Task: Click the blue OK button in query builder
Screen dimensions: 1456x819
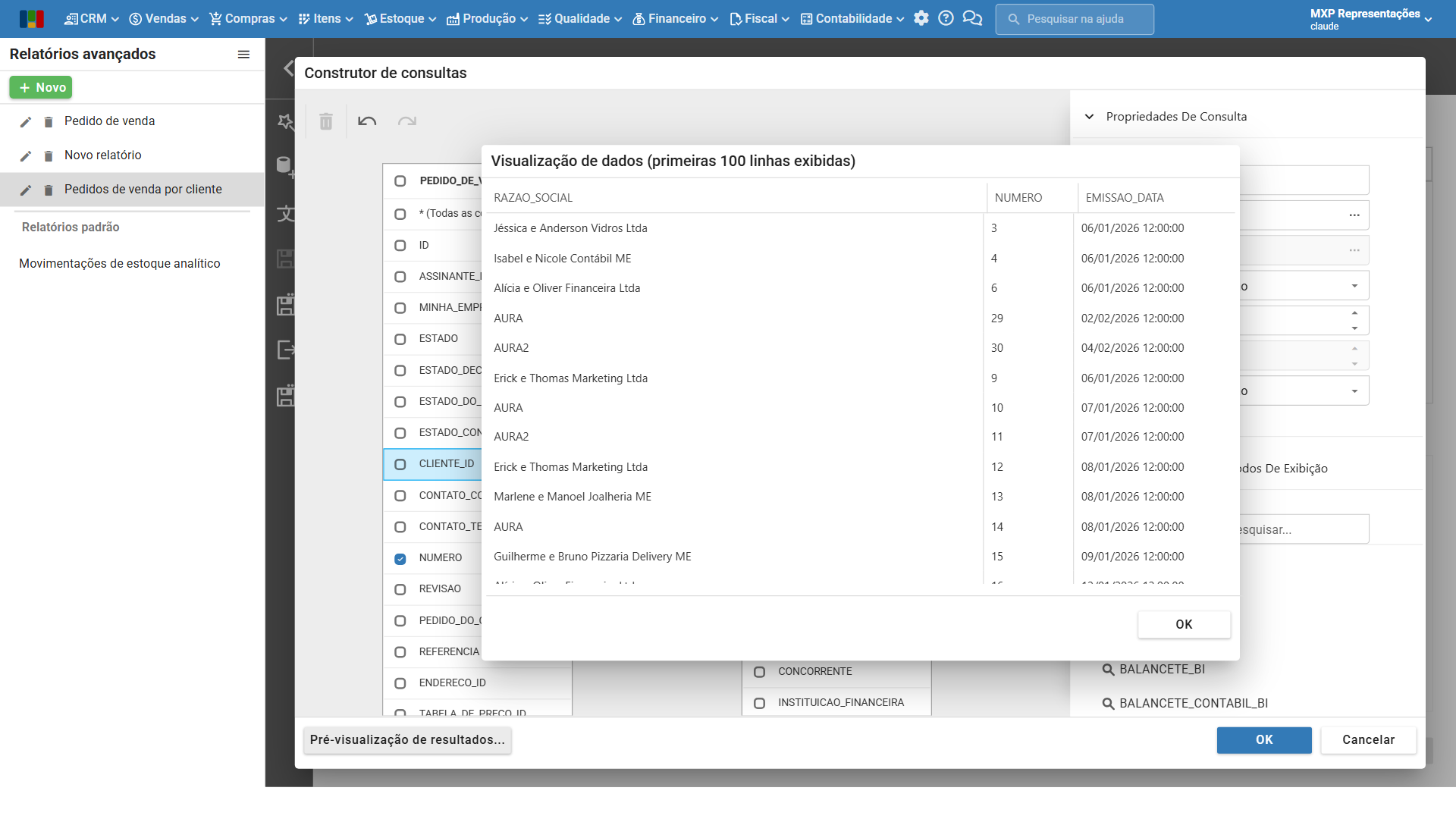Action: 1264,740
